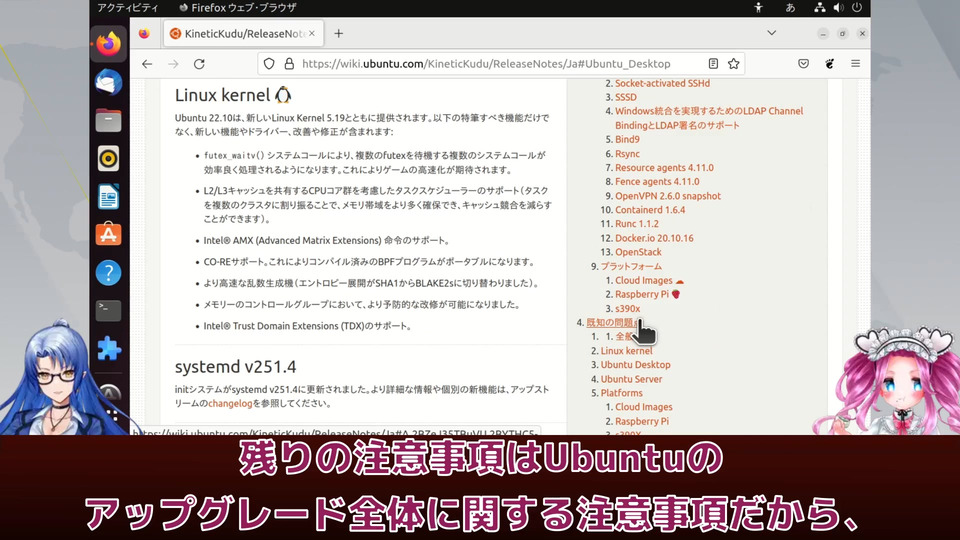This screenshot has width=960, height=540.
Task: Open tracking protection shield icon
Action: [269, 64]
